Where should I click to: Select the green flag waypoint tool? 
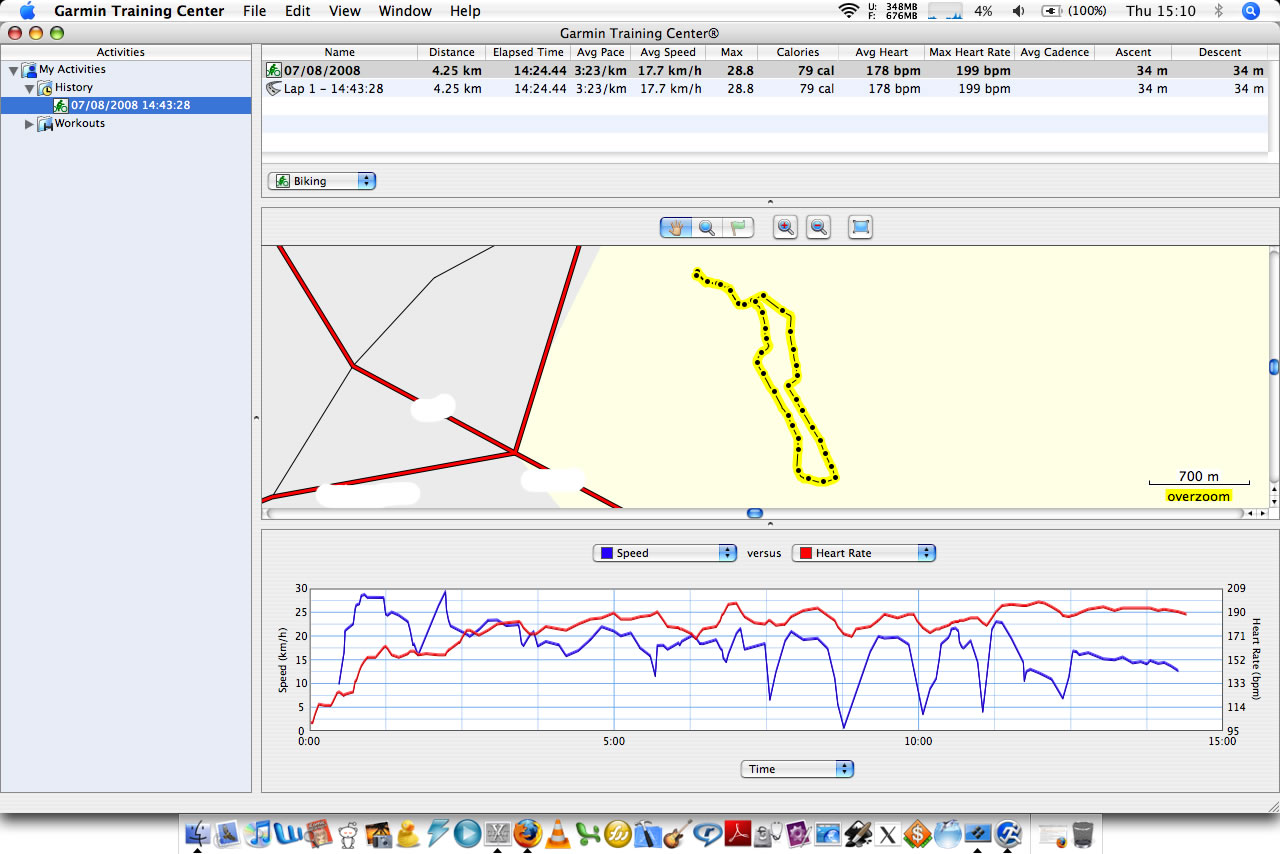tap(738, 227)
